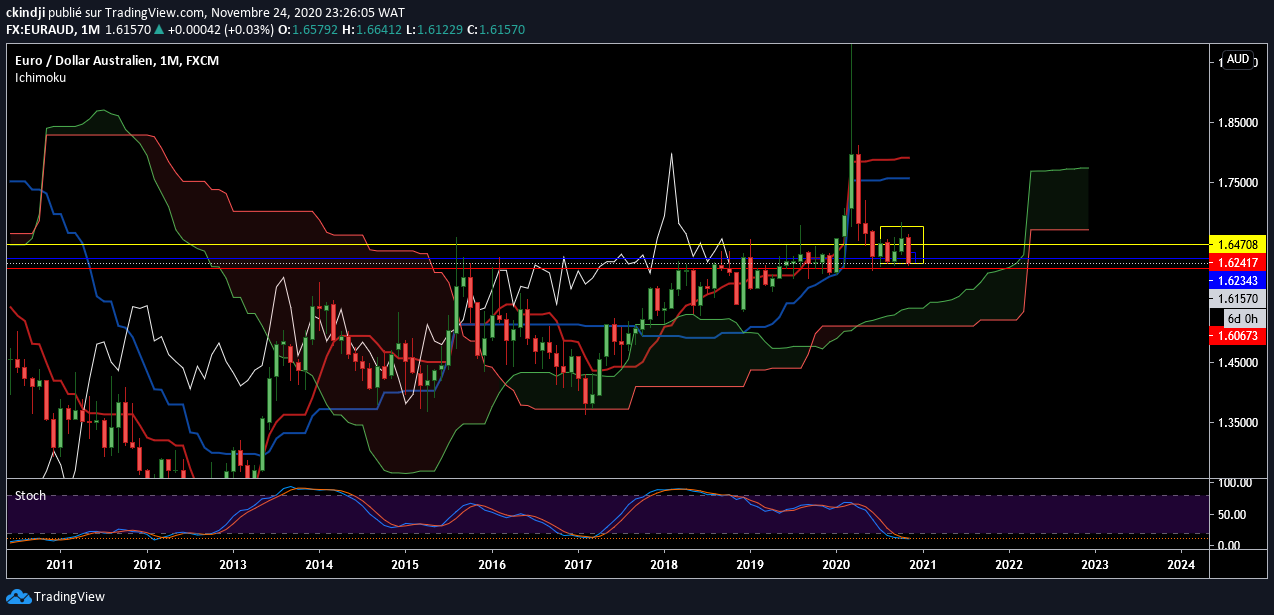Click the TradingView cloud logo icon
This screenshot has height=615, width=1274.
[x=19, y=597]
